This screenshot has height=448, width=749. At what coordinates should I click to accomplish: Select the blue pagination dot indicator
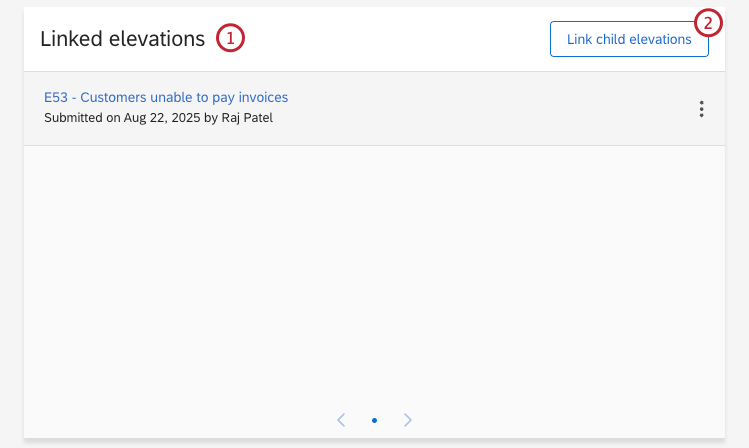coord(374,421)
